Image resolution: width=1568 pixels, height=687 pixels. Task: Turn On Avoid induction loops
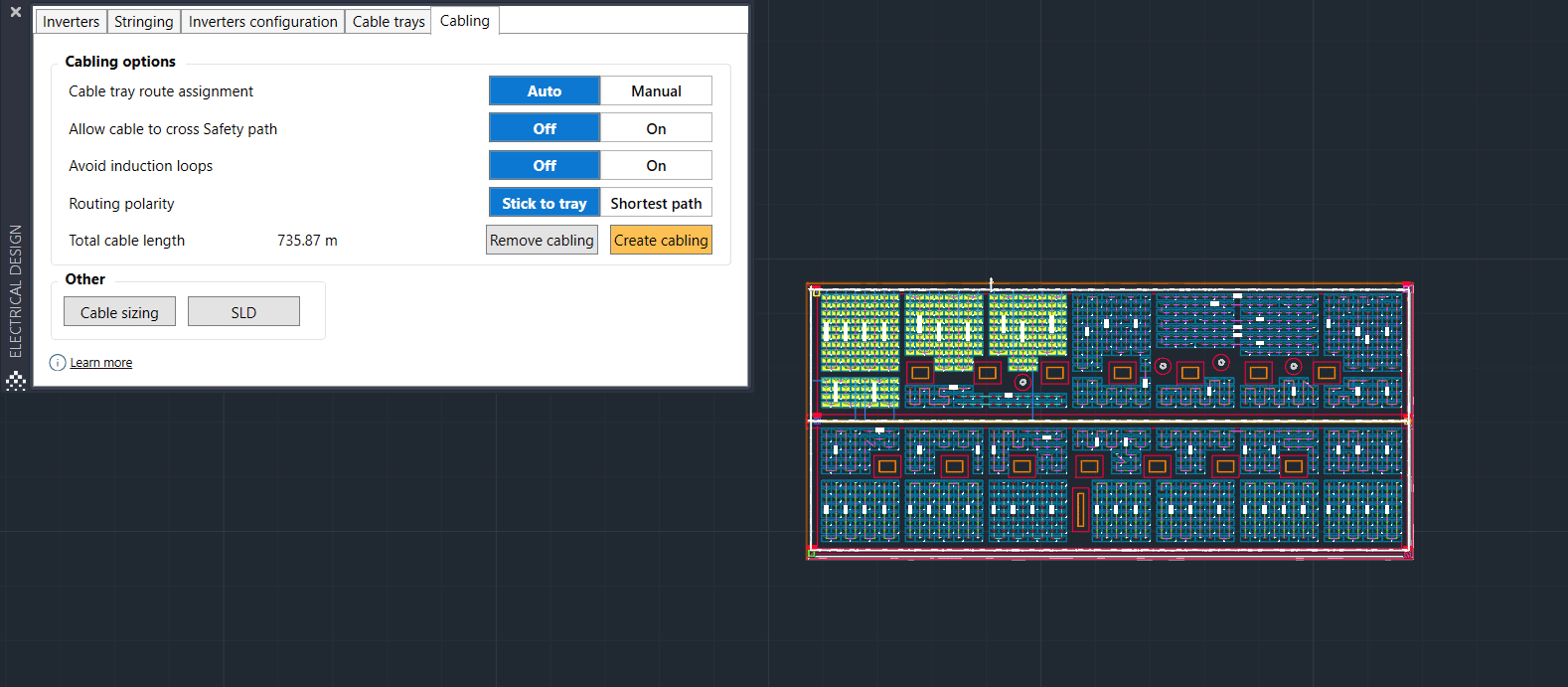click(656, 166)
